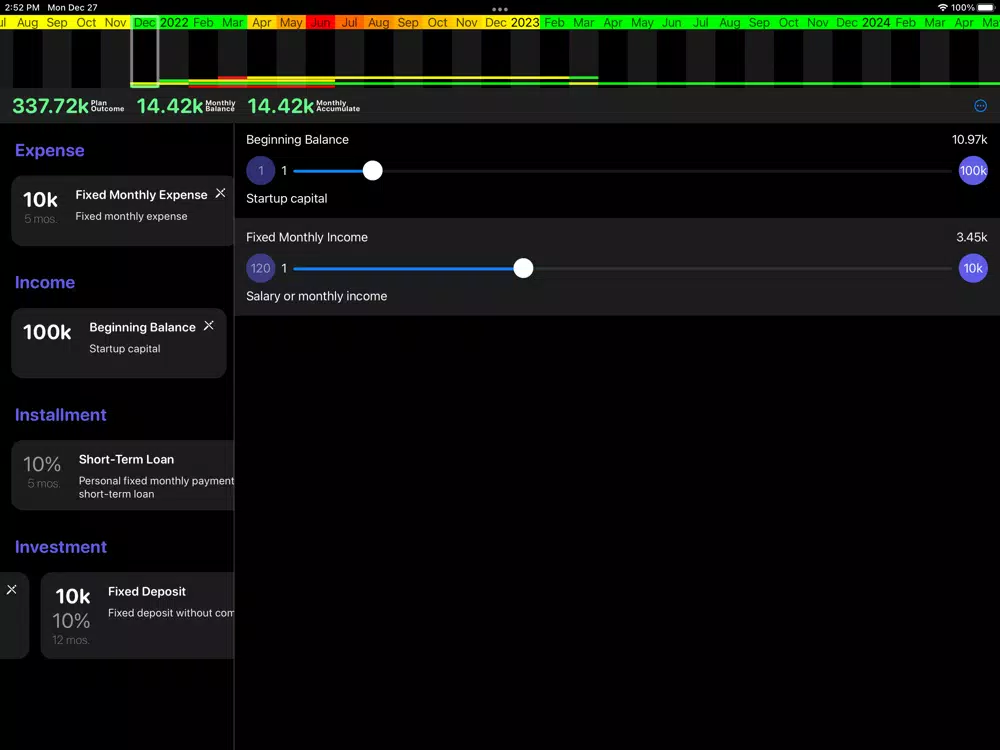Select the Fixed Deposit investment card
The image size is (1000, 750).
tap(137, 615)
